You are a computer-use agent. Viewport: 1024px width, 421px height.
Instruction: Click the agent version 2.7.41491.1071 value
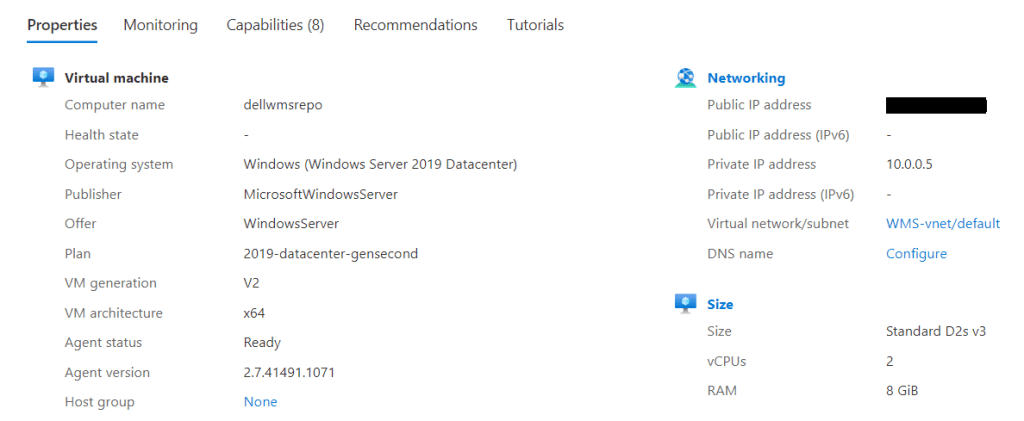tap(289, 372)
